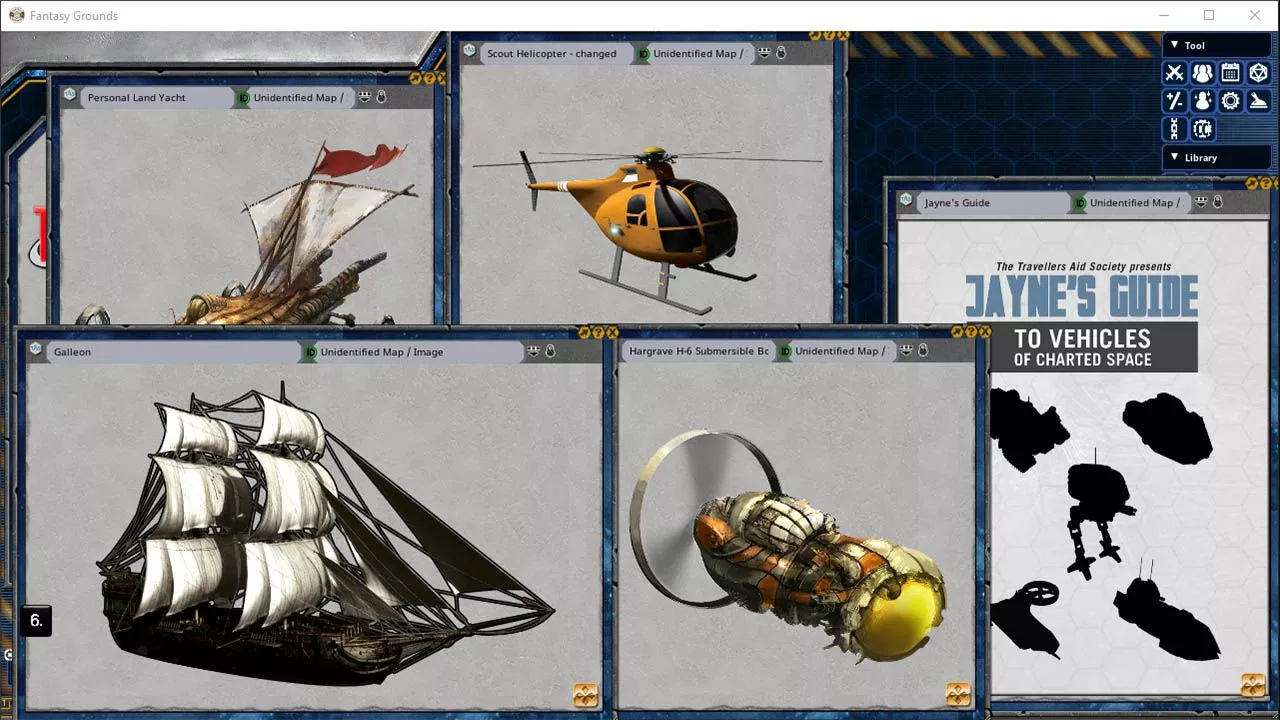Click the icon left of Jayne's Guide lock
Image resolution: width=1280 pixels, height=720 pixels.
tap(1201, 202)
